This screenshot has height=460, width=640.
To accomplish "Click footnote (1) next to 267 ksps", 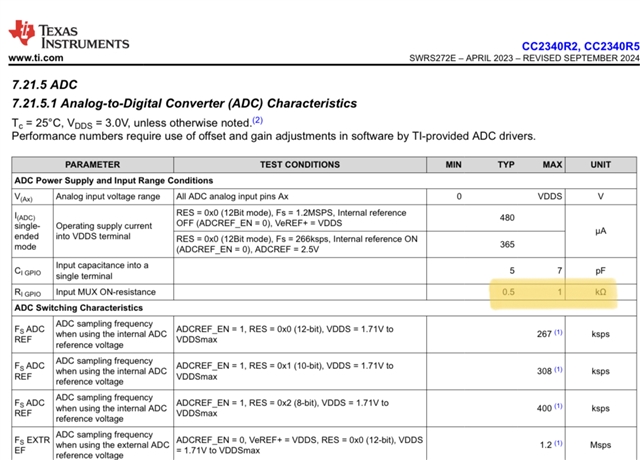I will (558, 333).
